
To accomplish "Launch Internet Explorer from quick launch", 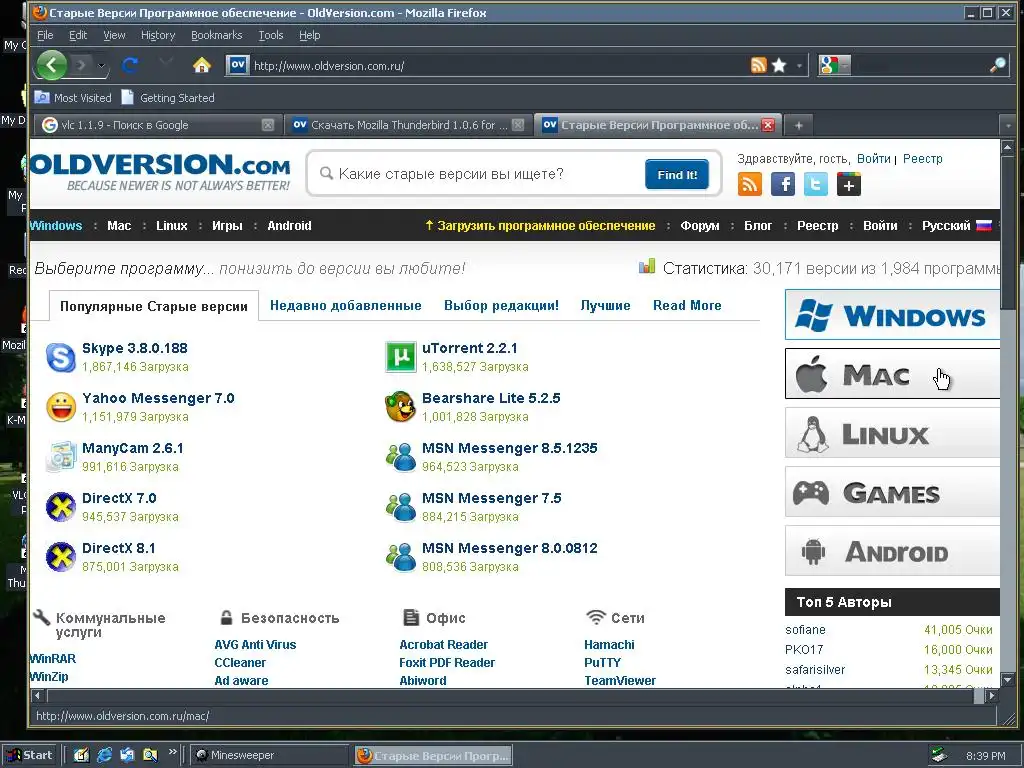I will pos(104,755).
